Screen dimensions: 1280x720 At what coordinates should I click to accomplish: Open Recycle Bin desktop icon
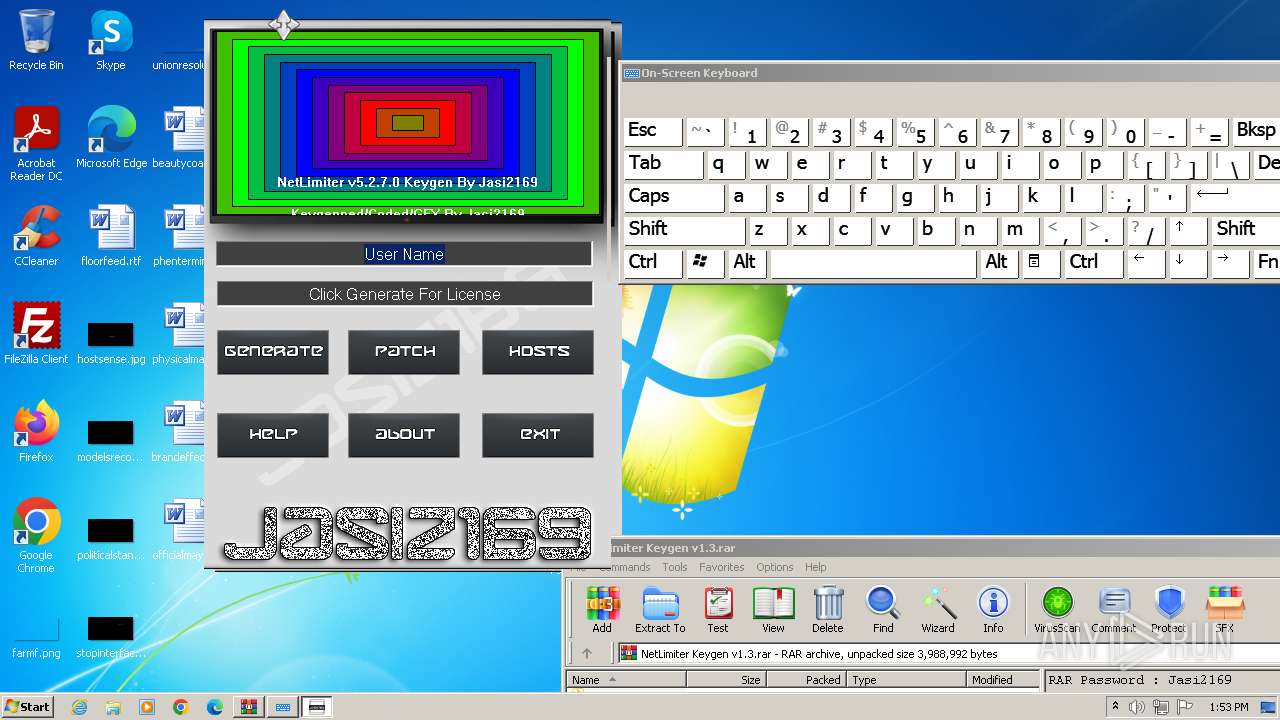pyautogui.click(x=36, y=40)
